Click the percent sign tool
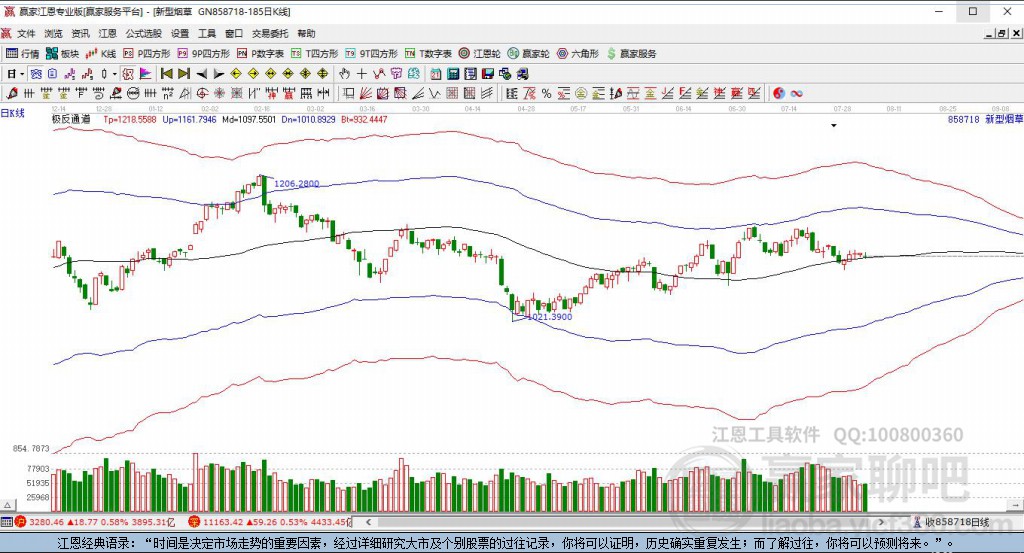Image resolution: width=1024 pixels, height=553 pixels. point(547,93)
